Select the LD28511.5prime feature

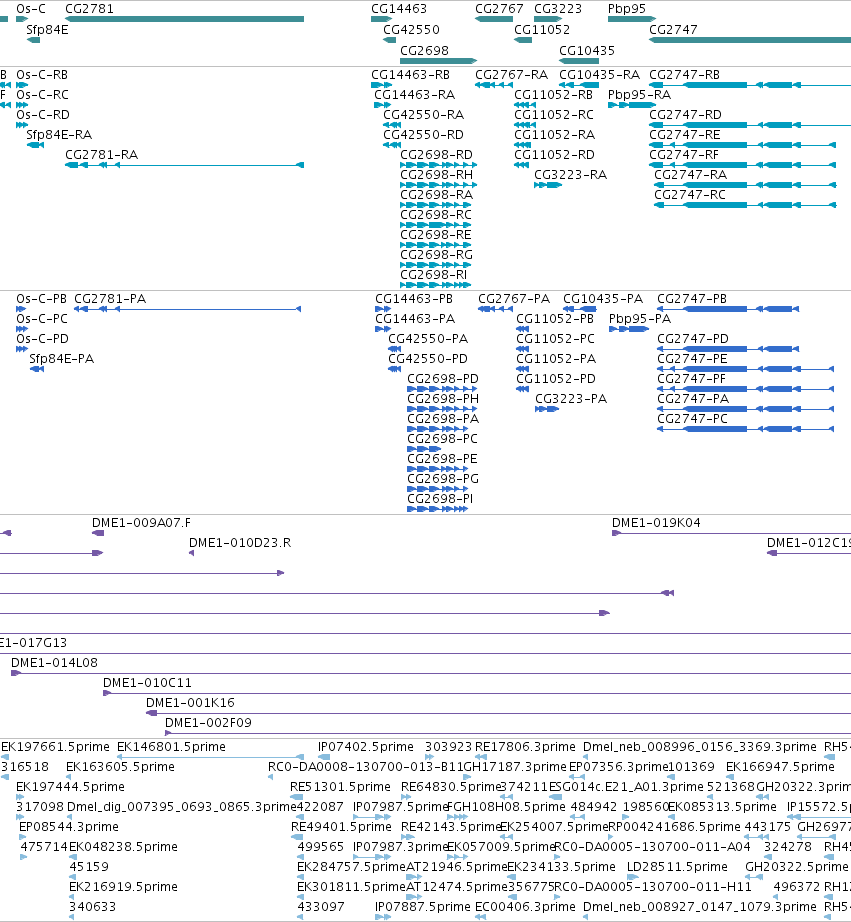(632, 877)
